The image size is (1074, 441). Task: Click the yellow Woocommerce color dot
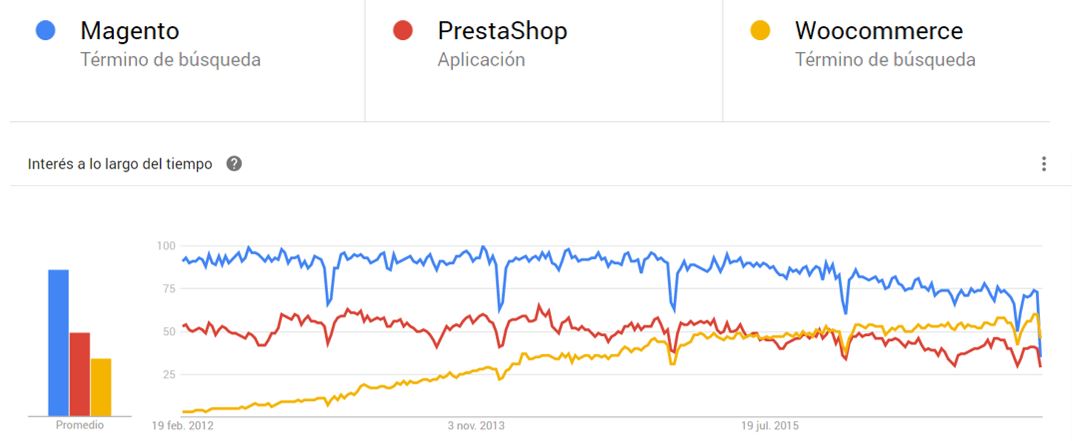click(760, 30)
